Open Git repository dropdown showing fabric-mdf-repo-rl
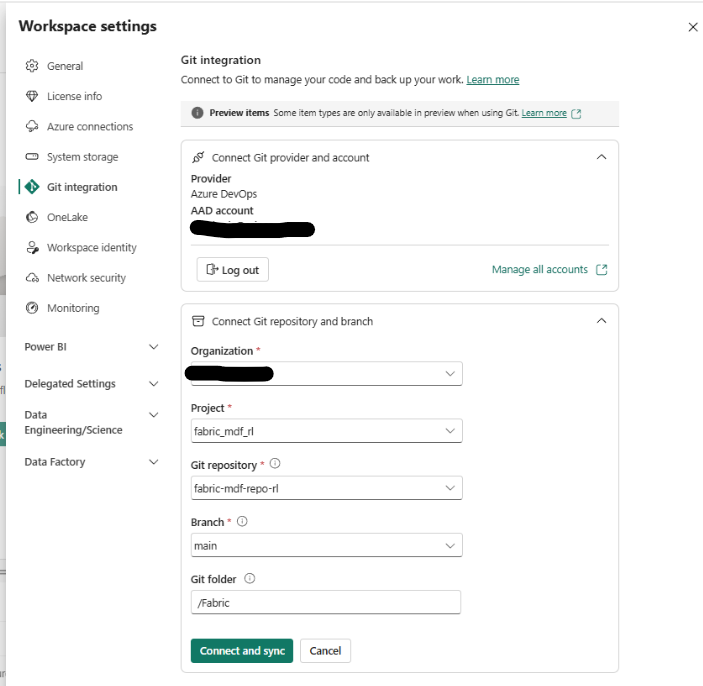This screenshot has width=703, height=686. (326, 488)
